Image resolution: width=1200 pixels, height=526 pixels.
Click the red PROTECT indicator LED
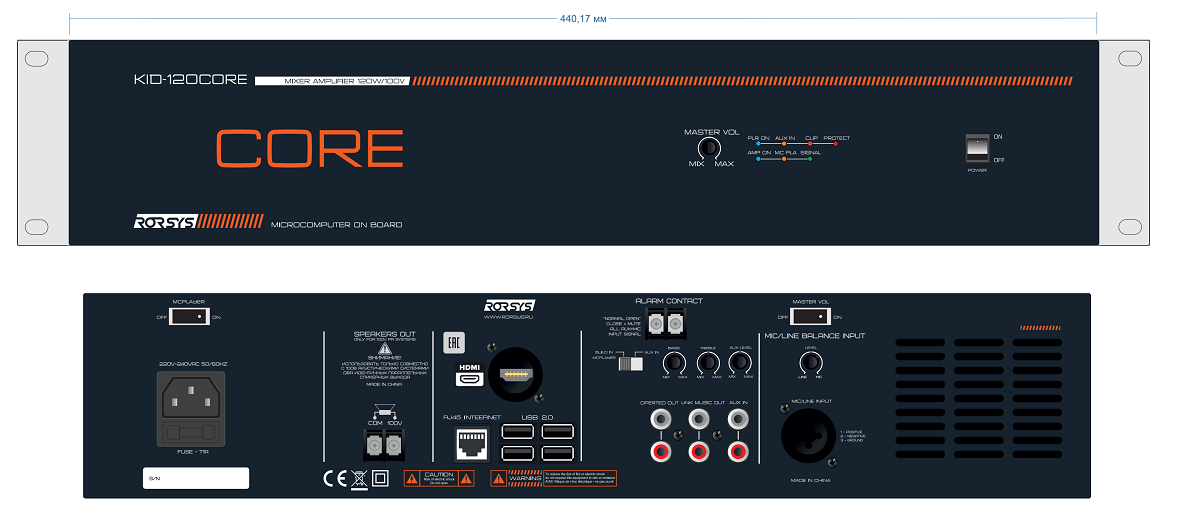pos(835,145)
